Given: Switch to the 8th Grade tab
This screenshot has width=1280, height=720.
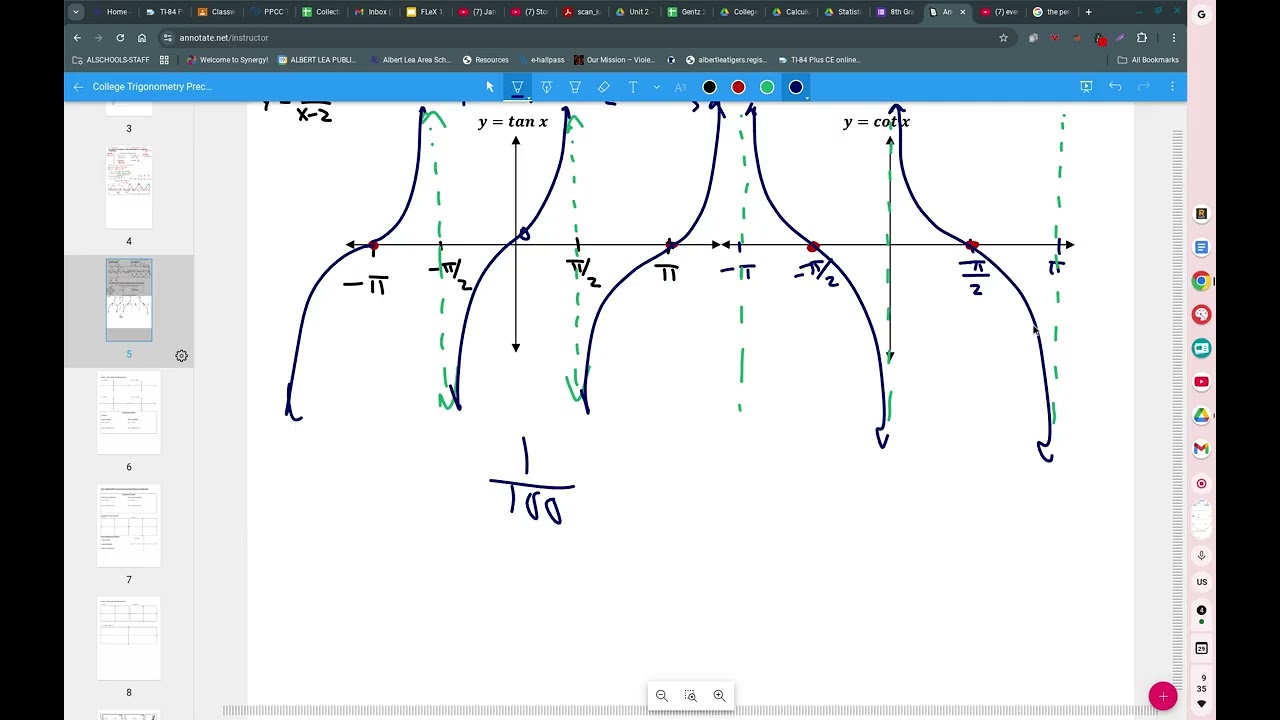Looking at the screenshot, I should click(895, 12).
